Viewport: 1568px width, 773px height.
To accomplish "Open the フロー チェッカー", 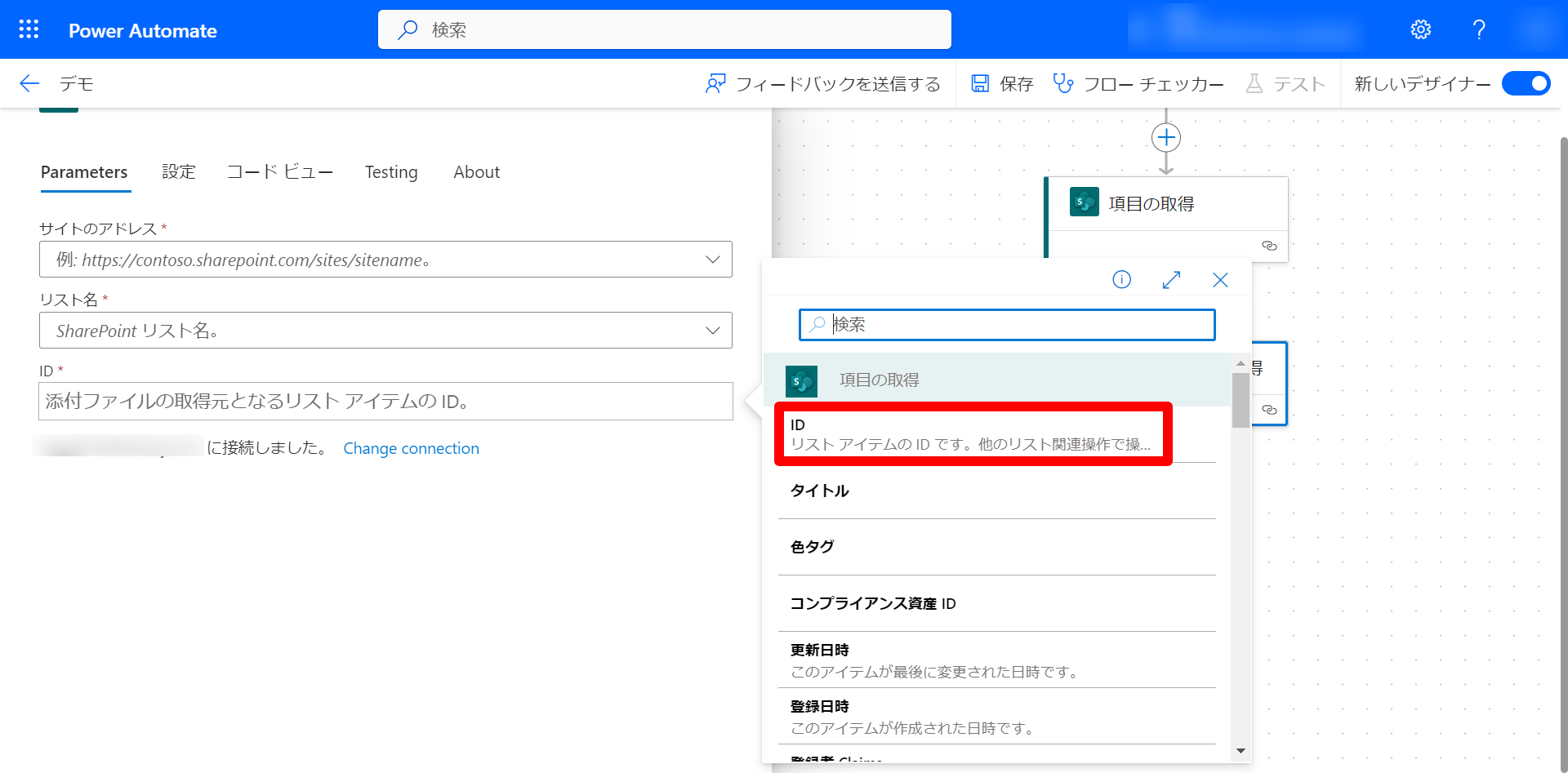I will pos(1138,83).
